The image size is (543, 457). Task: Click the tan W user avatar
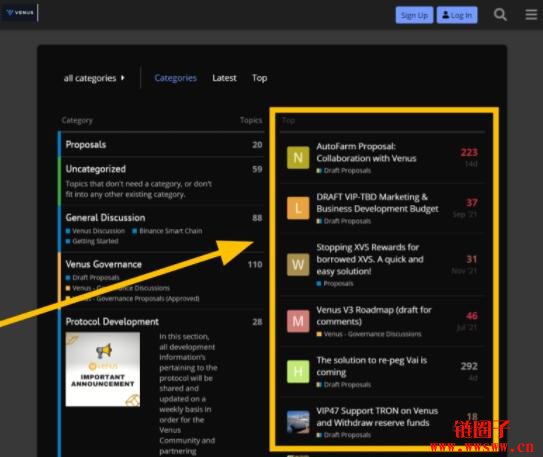[x=298, y=265]
